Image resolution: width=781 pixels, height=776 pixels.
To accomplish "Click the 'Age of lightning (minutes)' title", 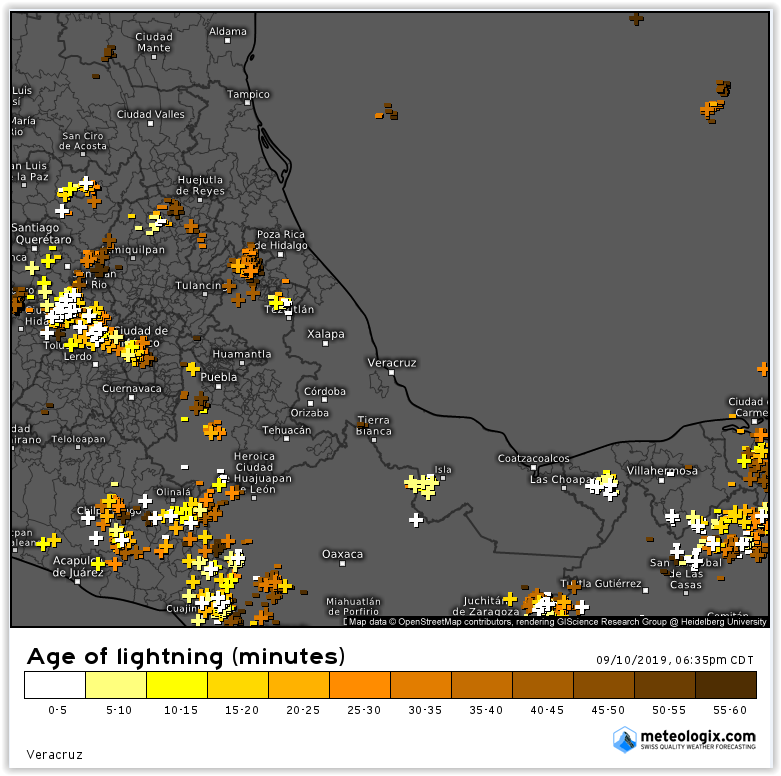I will (x=186, y=656).
